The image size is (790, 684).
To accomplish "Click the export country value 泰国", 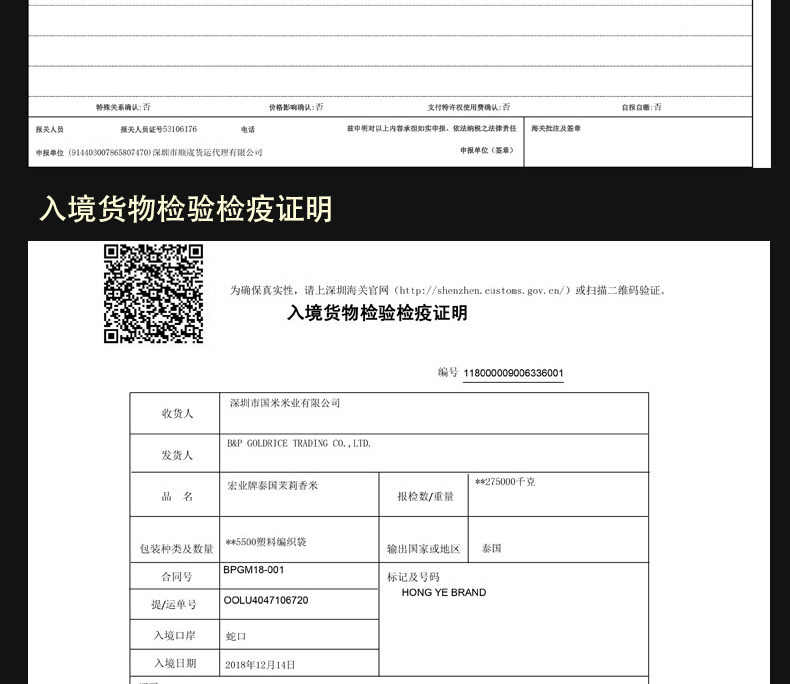I will tap(491, 548).
